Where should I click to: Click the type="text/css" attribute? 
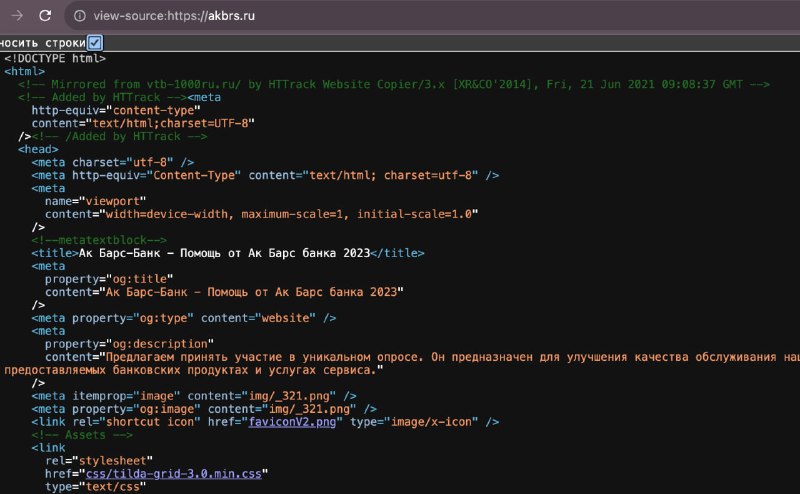click(x=95, y=487)
